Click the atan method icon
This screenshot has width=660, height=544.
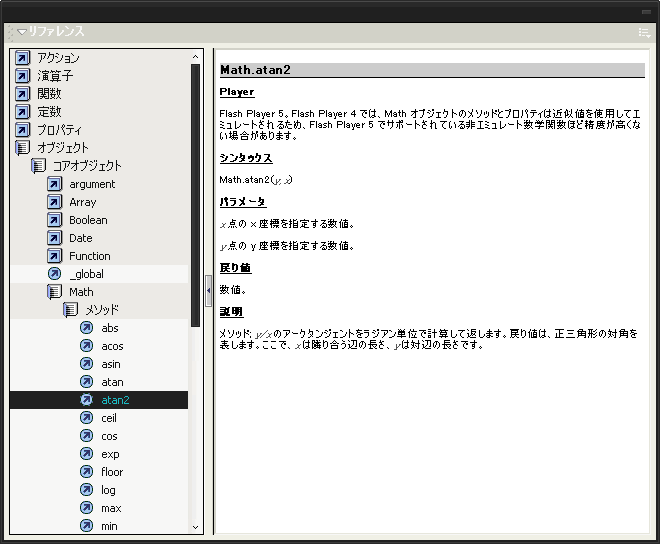(x=86, y=382)
